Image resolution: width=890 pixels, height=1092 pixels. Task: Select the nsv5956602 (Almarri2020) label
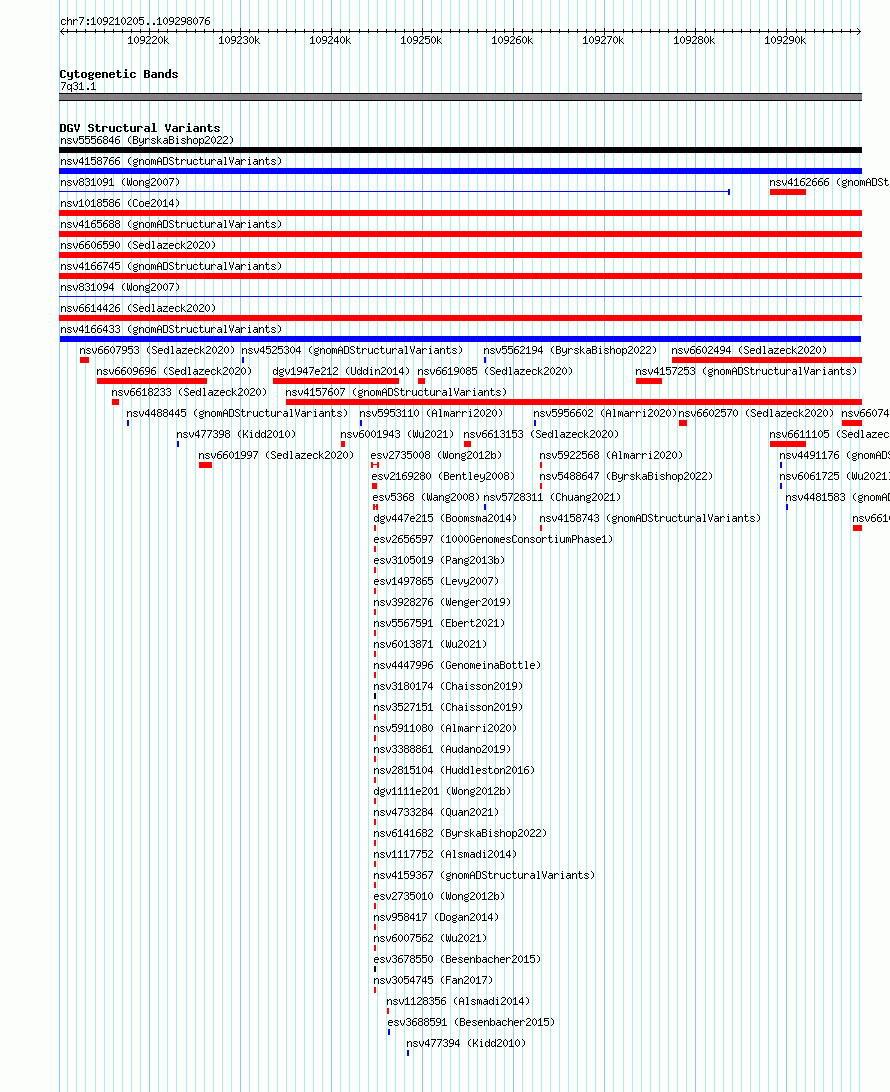click(x=605, y=413)
